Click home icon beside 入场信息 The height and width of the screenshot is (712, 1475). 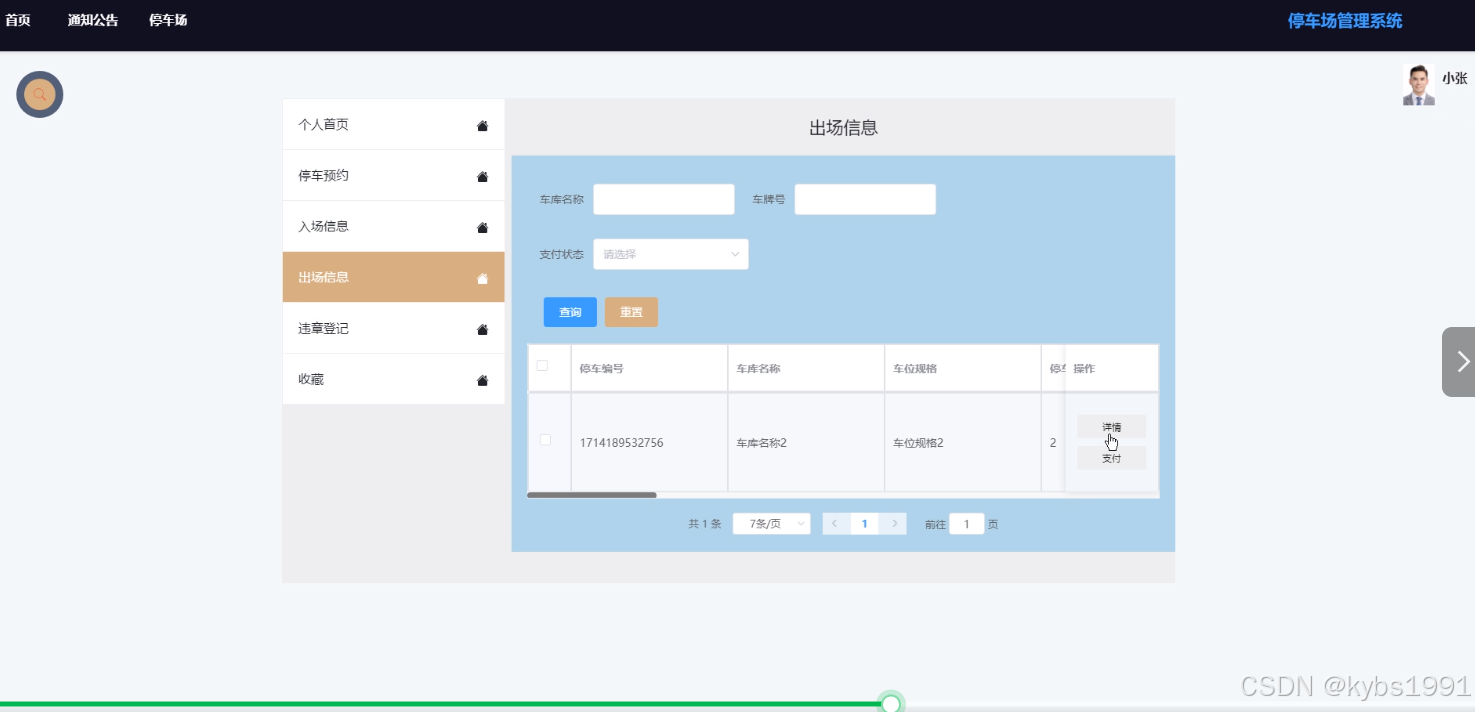click(482, 227)
